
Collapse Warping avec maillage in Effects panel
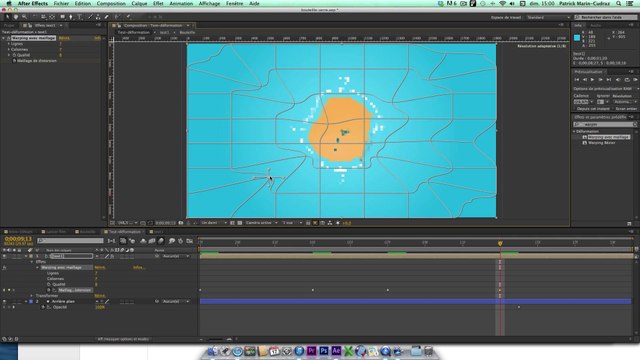pyautogui.click(x=4, y=38)
